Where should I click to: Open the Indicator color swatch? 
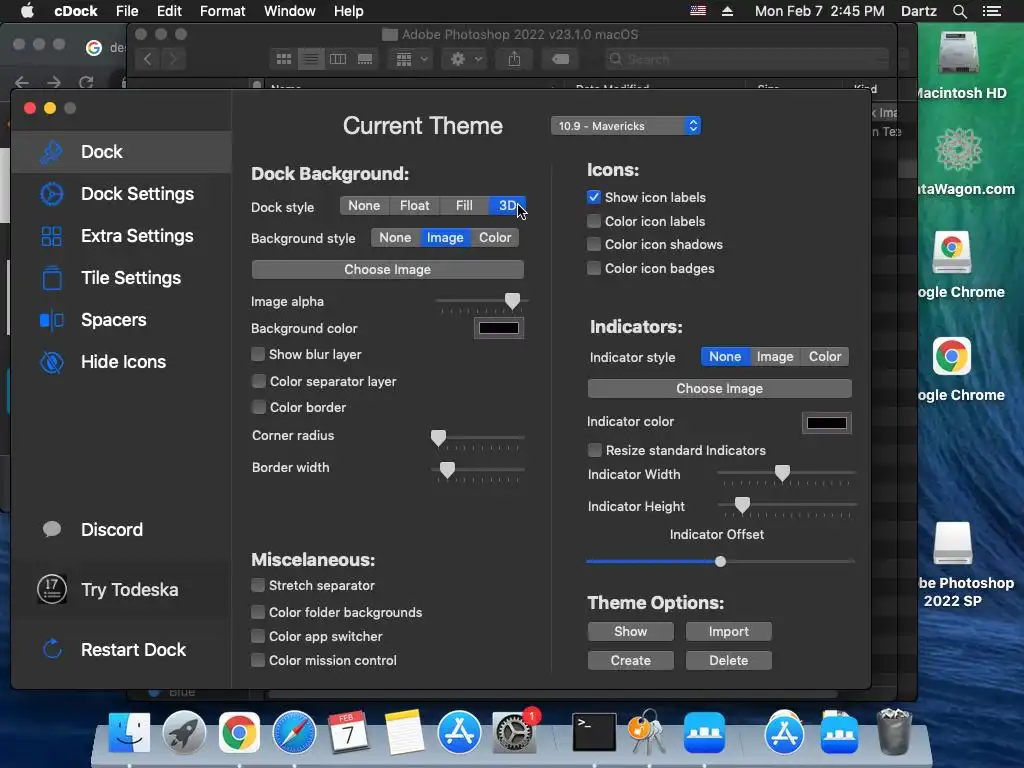click(x=827, y=423)
